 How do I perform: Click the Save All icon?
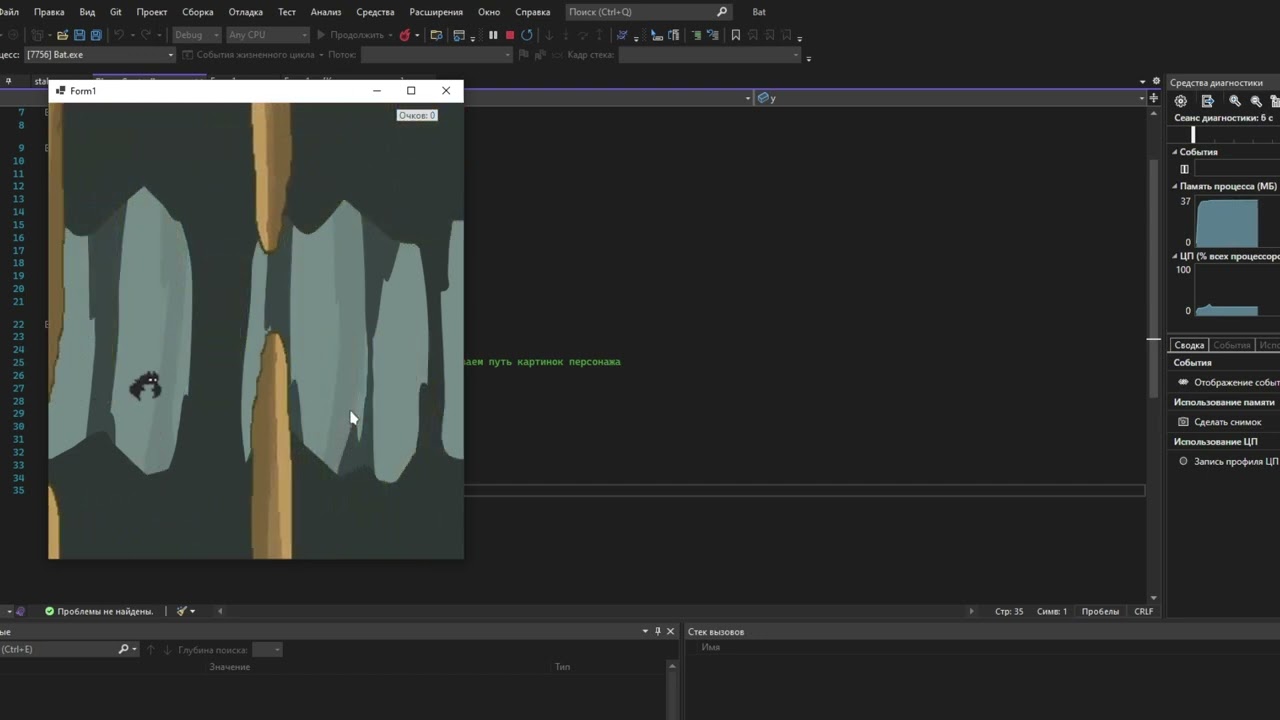[x=96, y=35]
